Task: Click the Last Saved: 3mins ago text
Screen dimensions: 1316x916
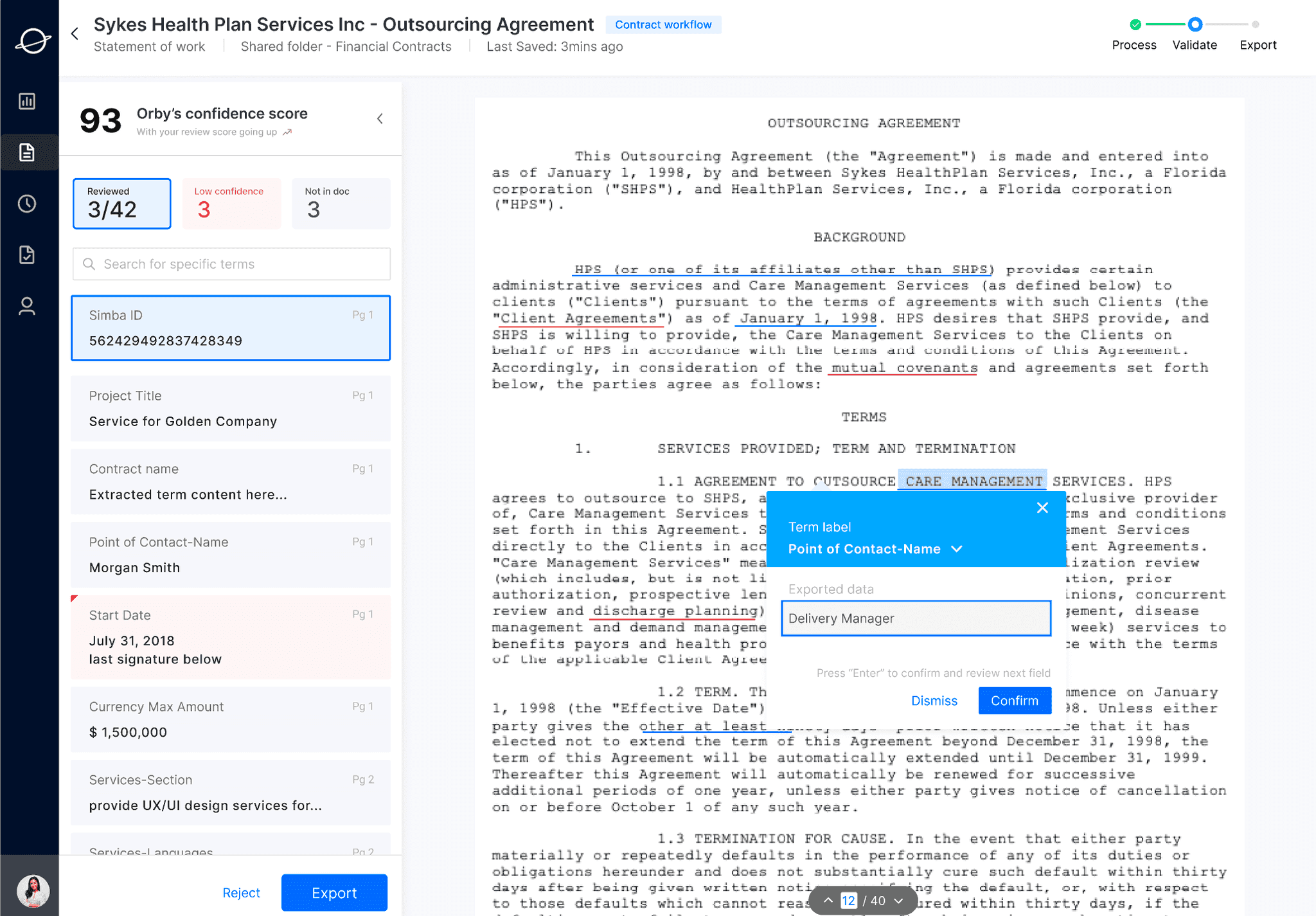Action: click(x=555, y=46)
